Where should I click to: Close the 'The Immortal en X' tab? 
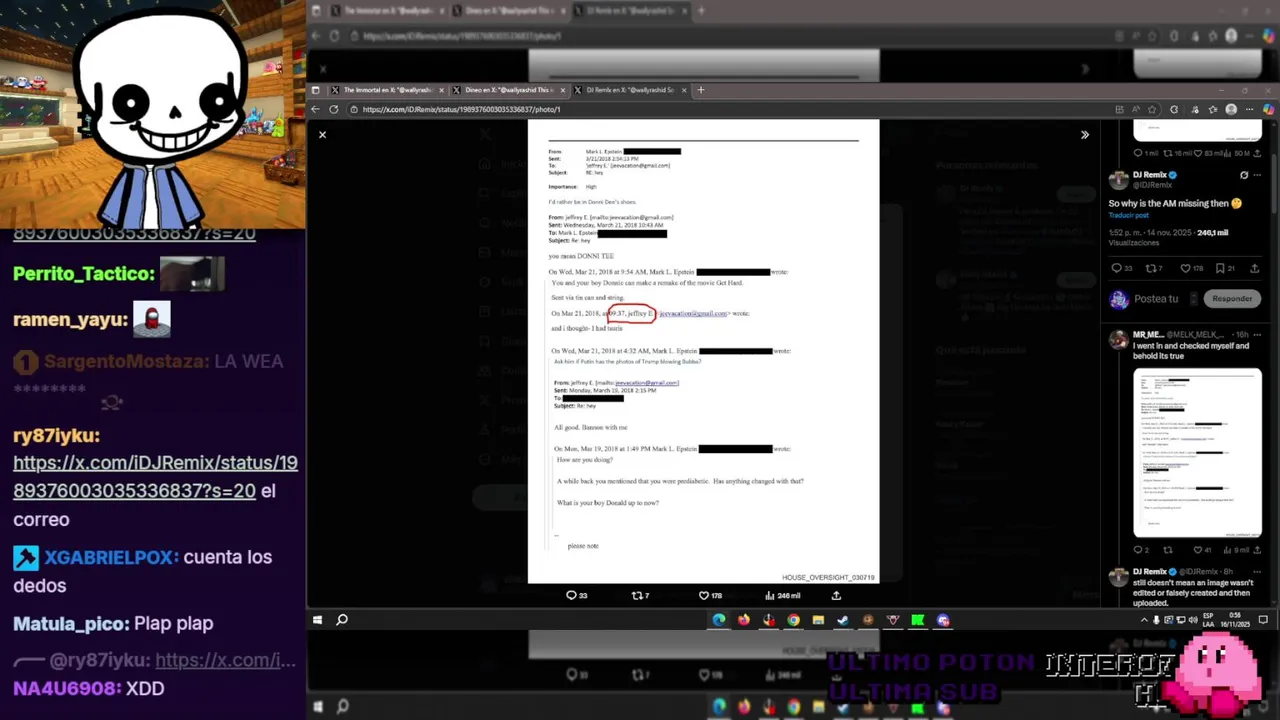[x=441, y=90]
